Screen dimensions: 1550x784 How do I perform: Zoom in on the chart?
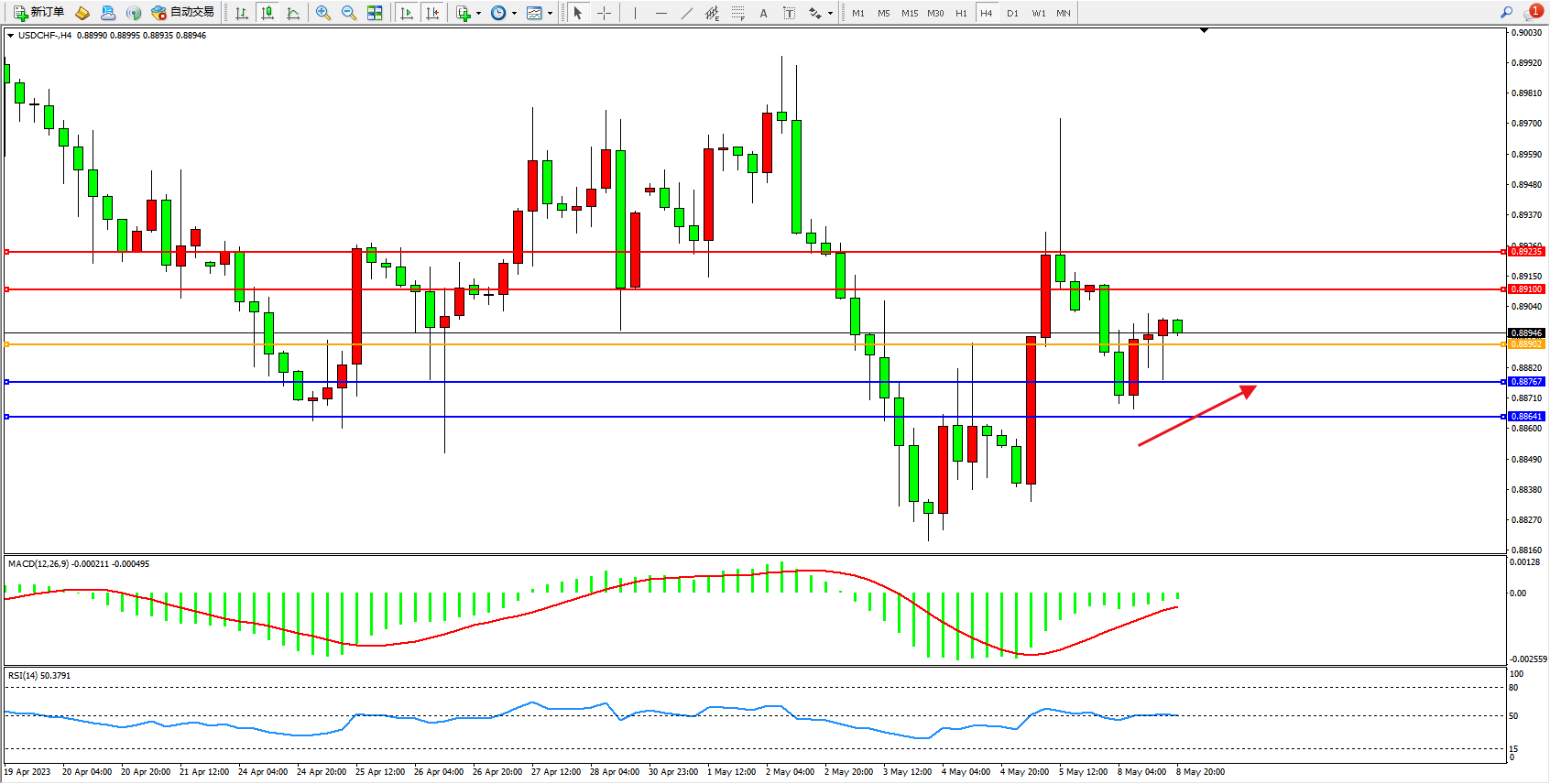tap(323, 13)
